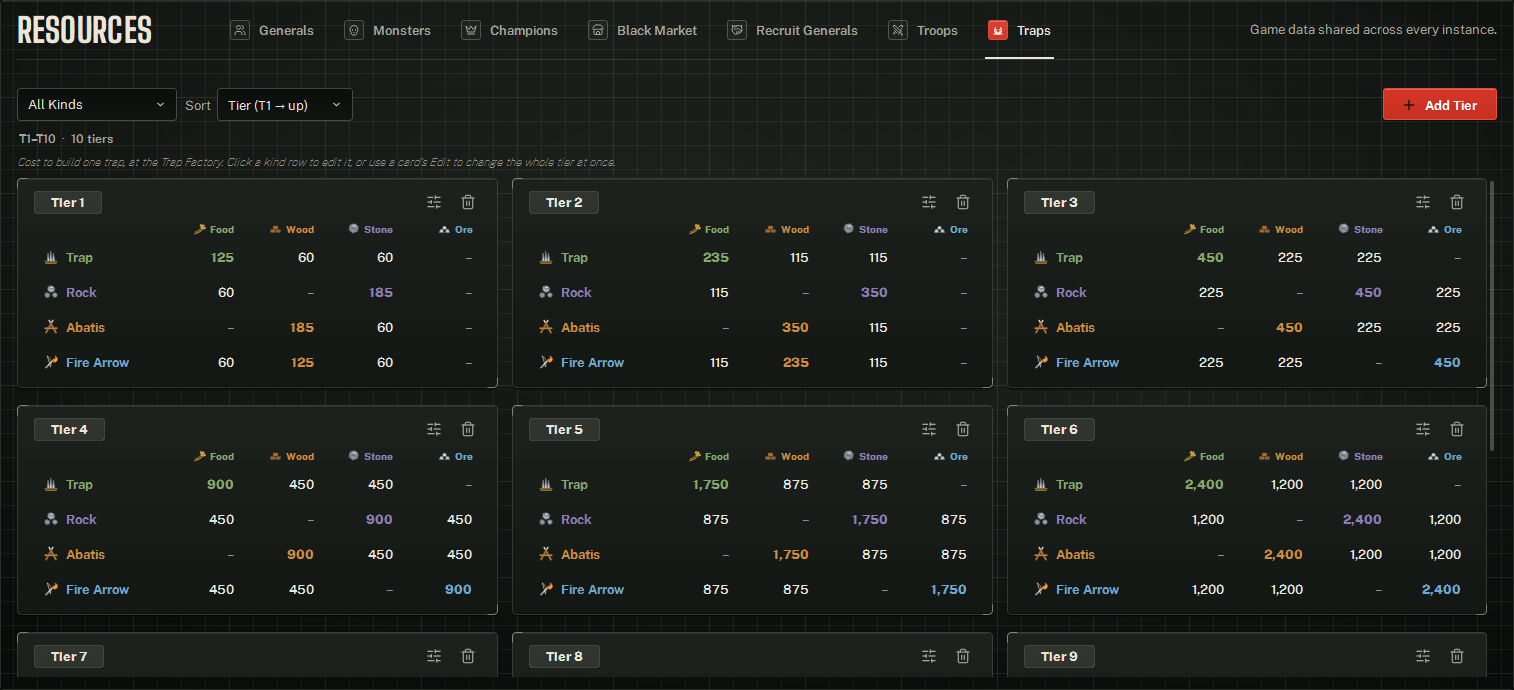Expand the Tier sort dropdown

coord(285,105)
